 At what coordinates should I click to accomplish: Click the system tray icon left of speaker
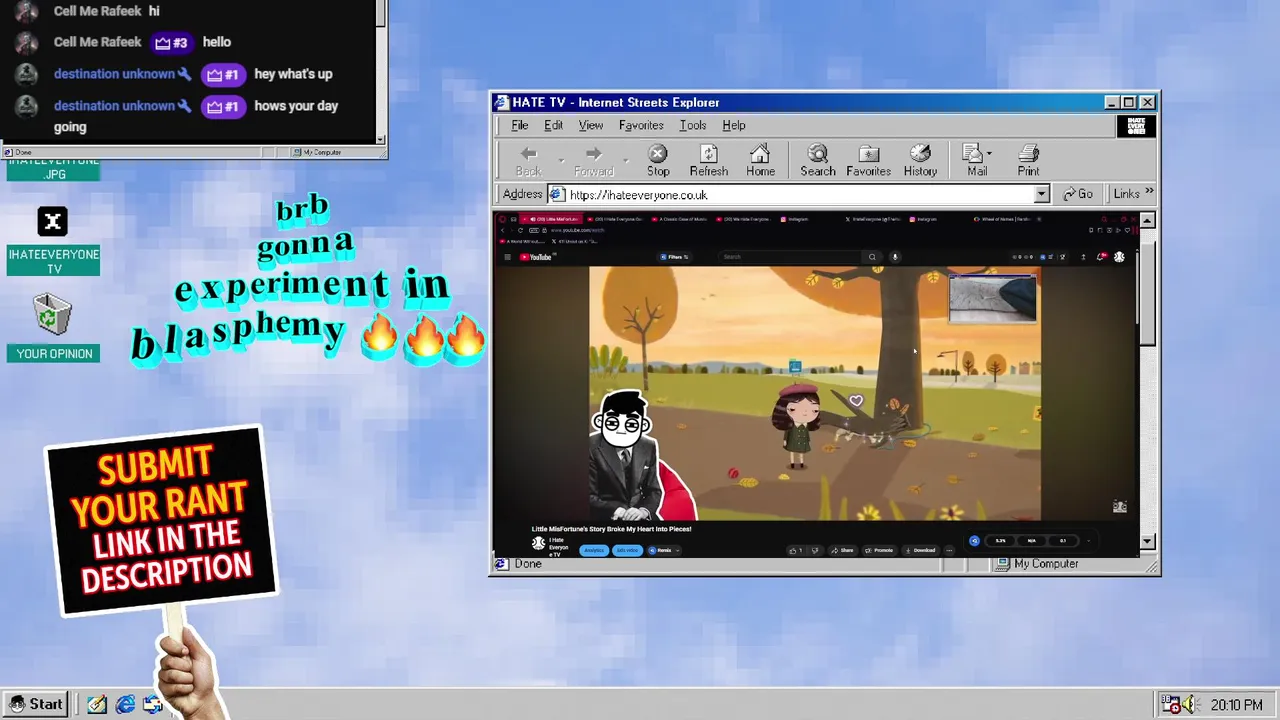(1173, 704)
